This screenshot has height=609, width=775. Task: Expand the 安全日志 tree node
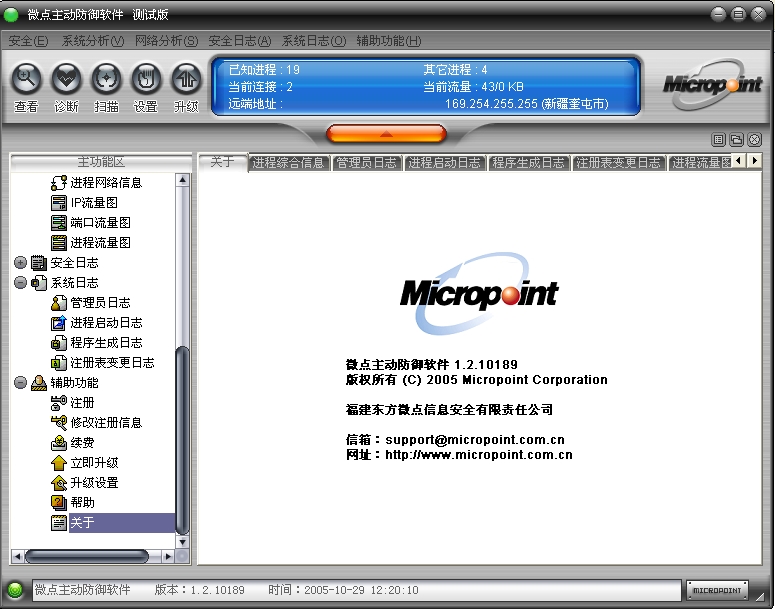click(x=20, y=262)
